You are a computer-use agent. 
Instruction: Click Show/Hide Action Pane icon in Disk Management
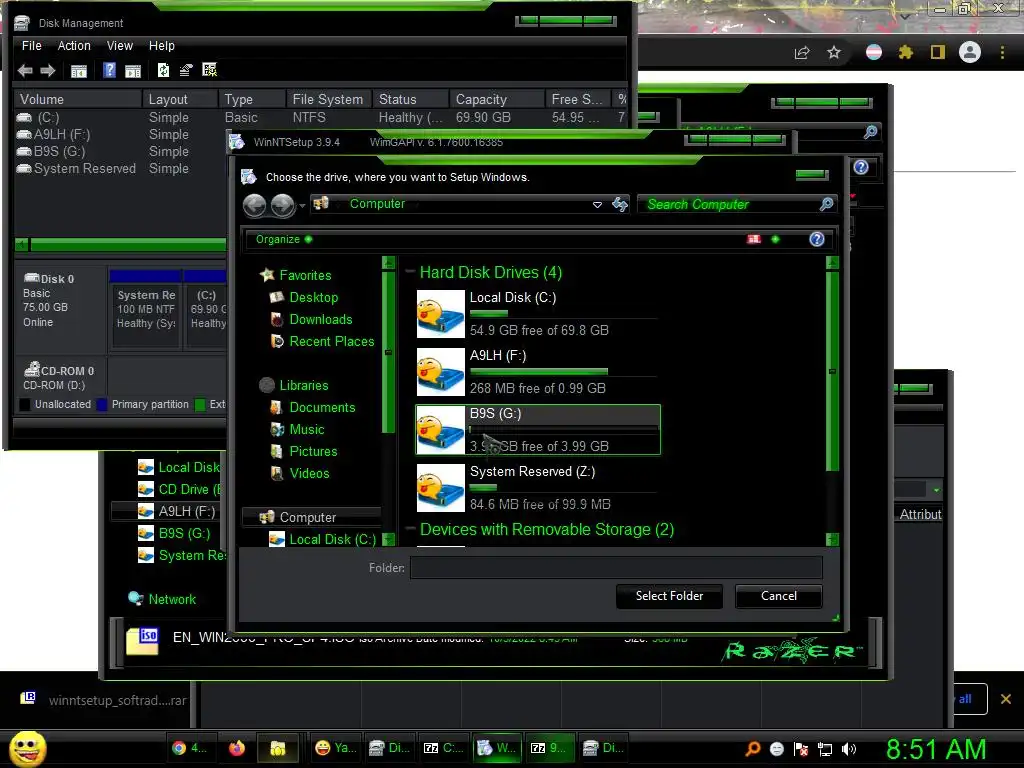[133, 71]
